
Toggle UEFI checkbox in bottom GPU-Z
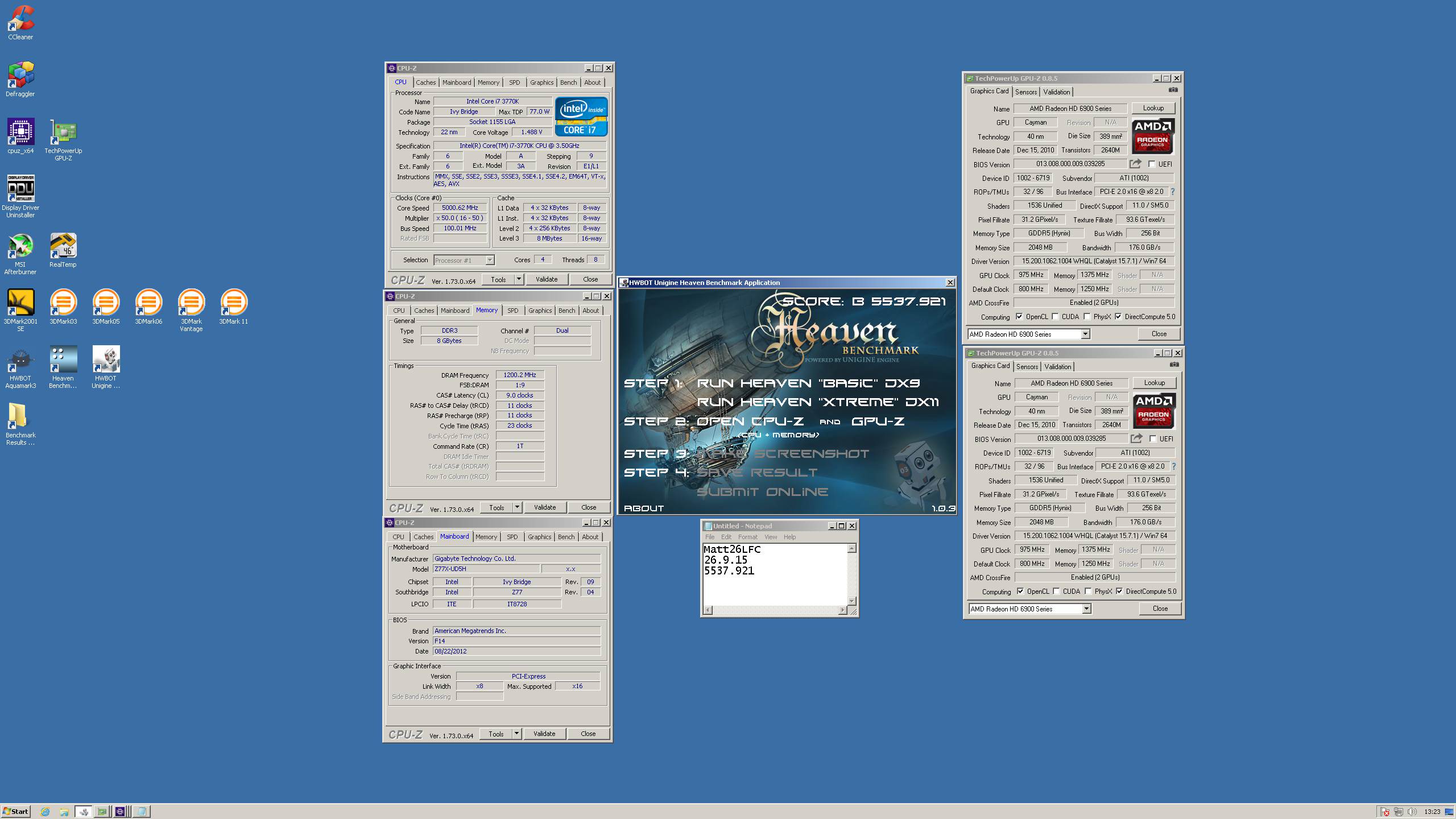1153,439
